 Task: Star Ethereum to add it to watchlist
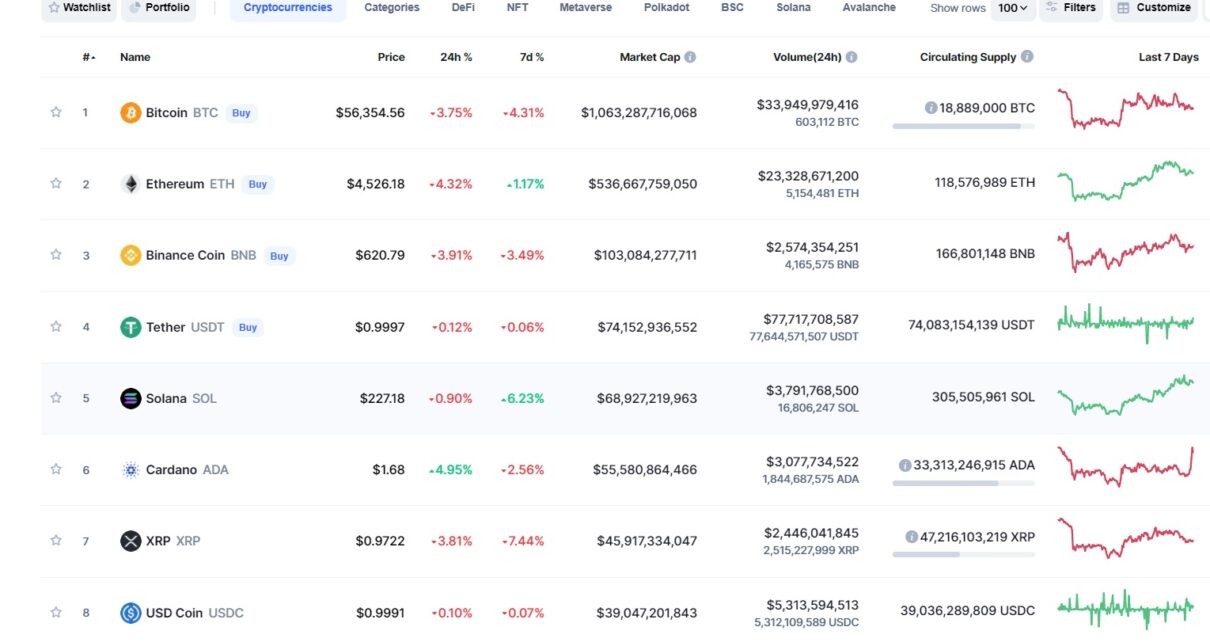coord(56,184)
